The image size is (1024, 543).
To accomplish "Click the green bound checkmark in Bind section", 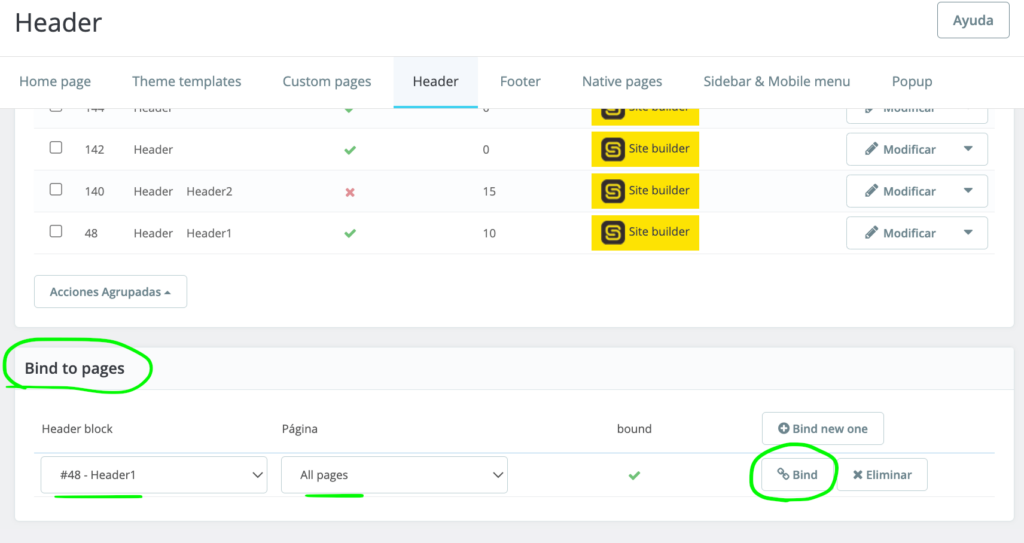I will 634,475.
